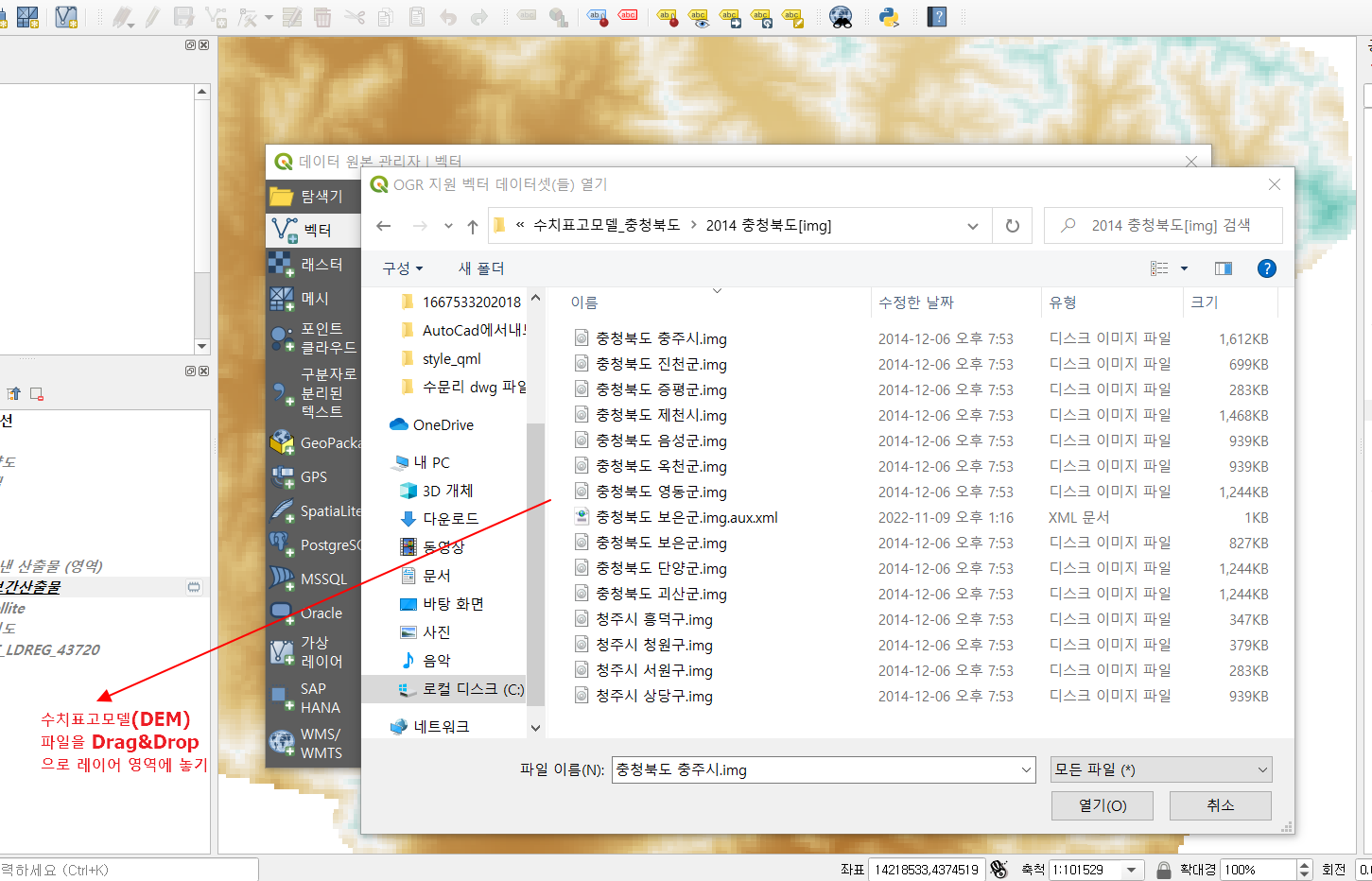The image size is (1372, 881).
Task: Open the 구성 (Organize) dropdown menu
Action: pos(403,268)
